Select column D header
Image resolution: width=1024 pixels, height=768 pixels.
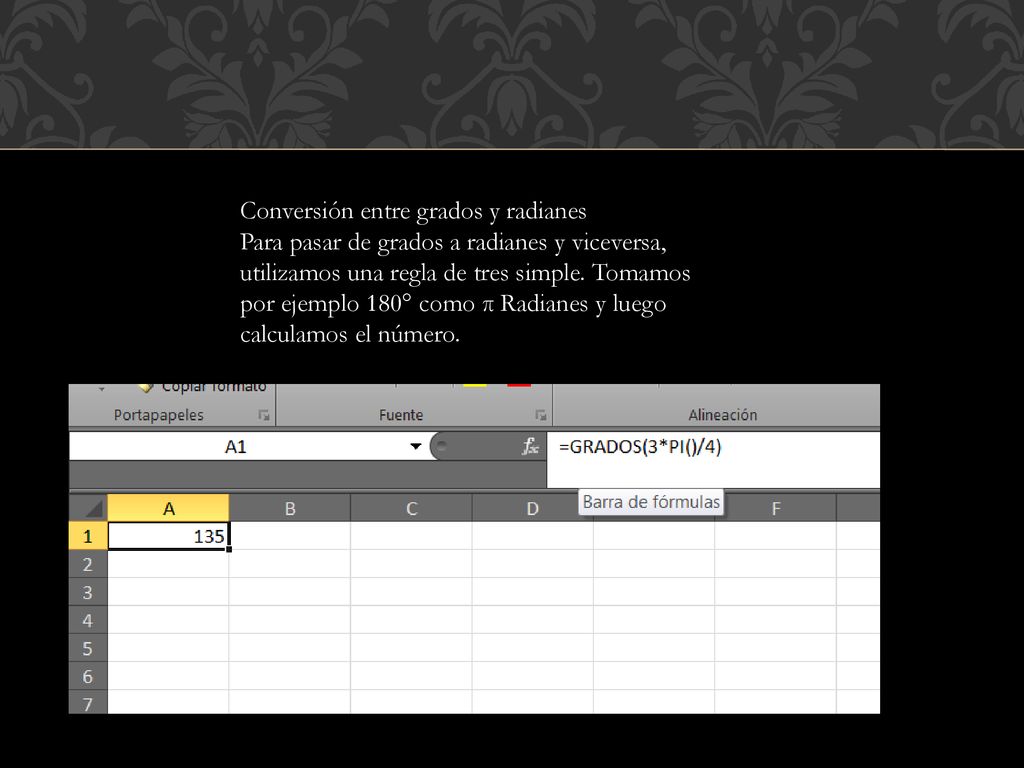pos(532,508)
